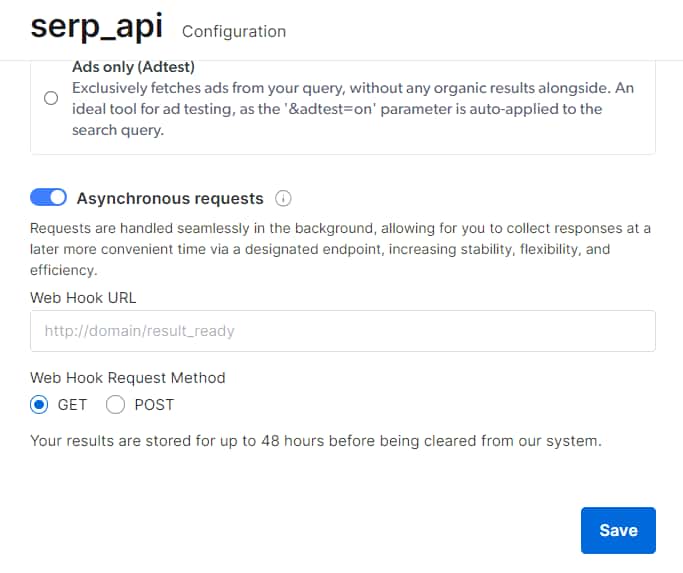Toggle the Asynchronous requests switch
This screenshot has height=573, width=683.
click(48, 197)
